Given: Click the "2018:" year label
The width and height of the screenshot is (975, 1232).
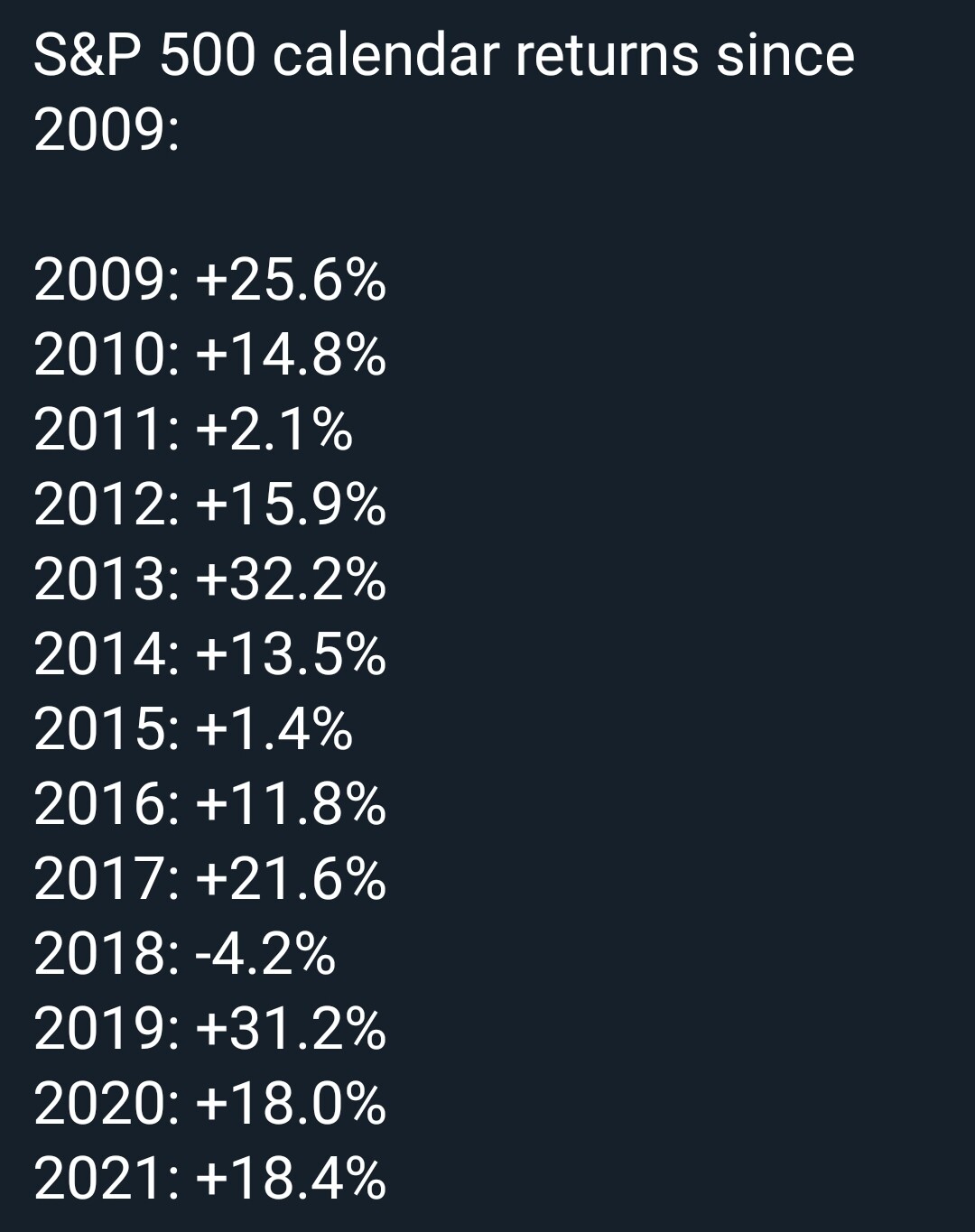Looking at the screenshot, I should 107,953.
